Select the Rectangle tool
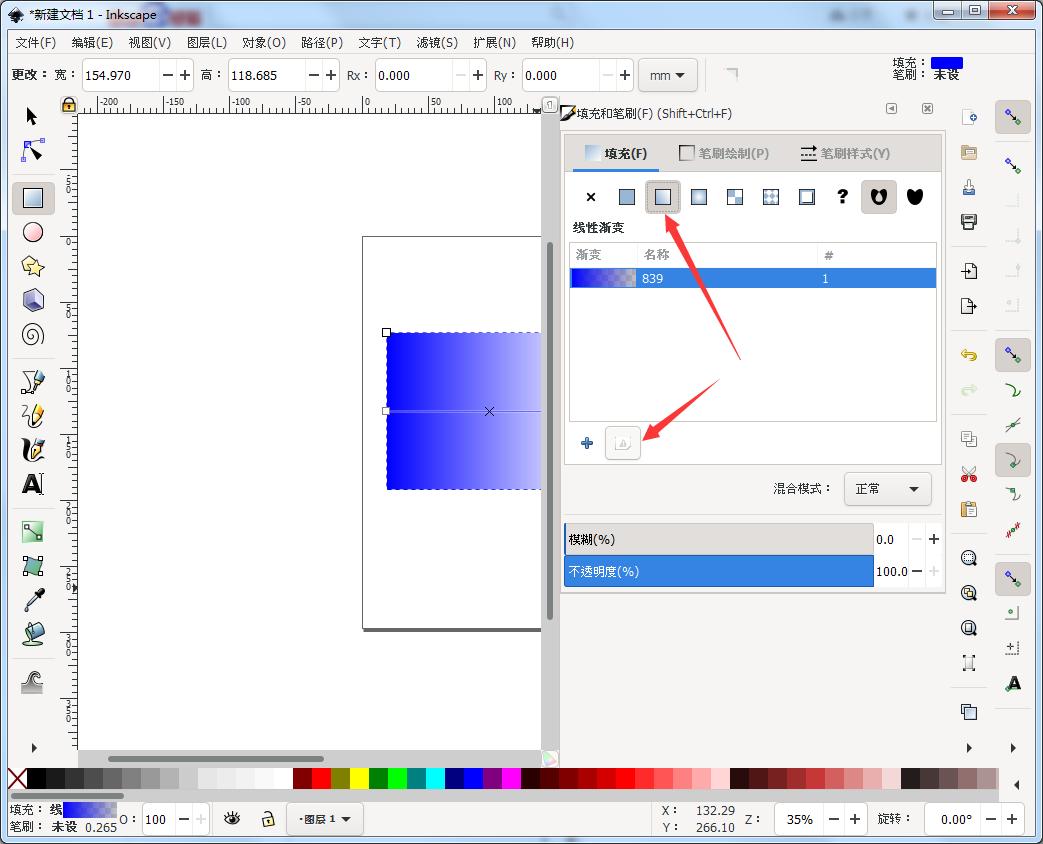 [32, 197]
